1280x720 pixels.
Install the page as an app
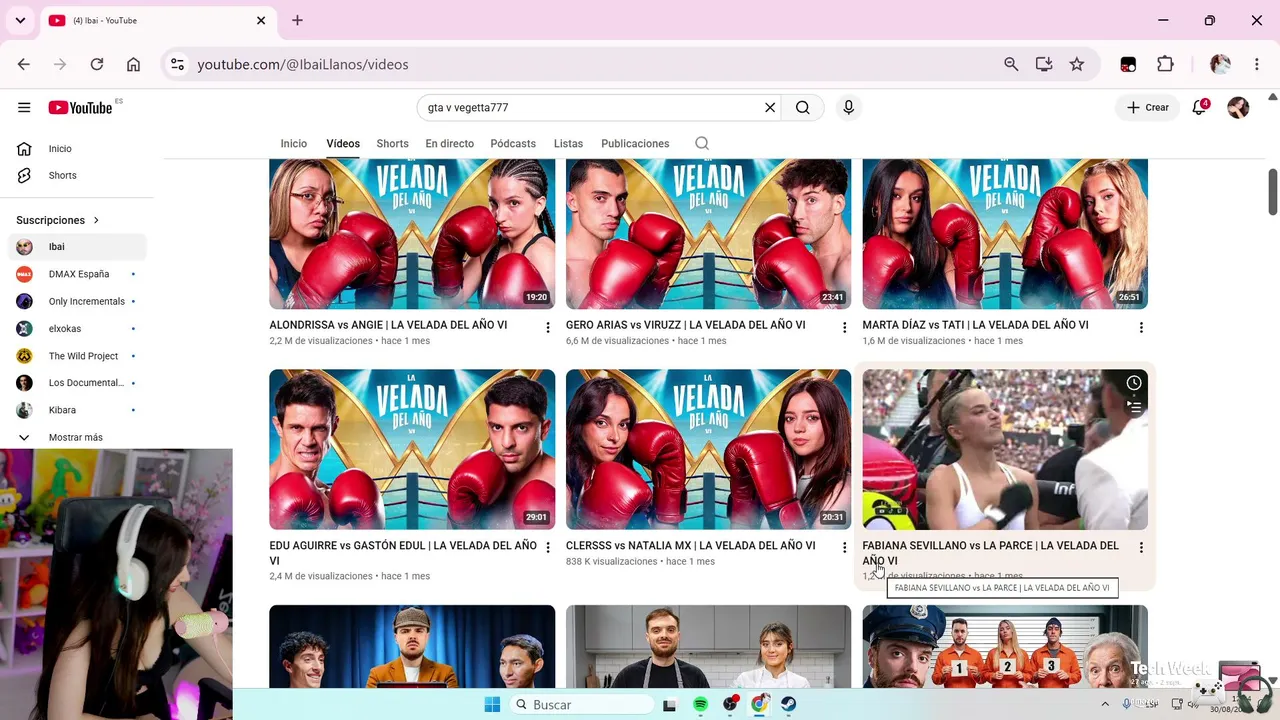1044,64
